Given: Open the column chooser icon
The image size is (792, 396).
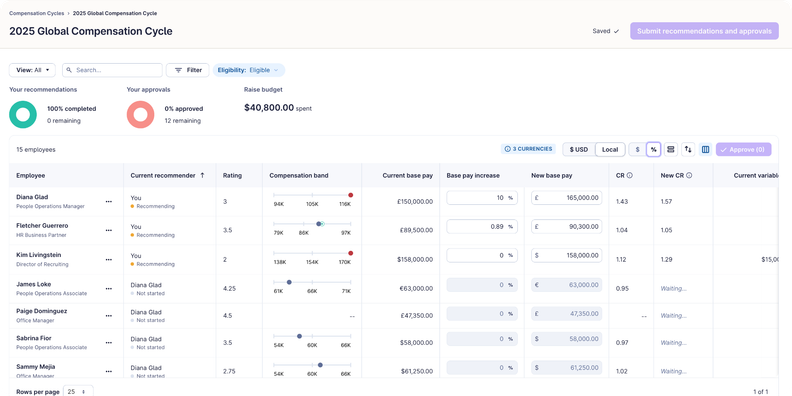Looking at the screenshot, I should click(x=706, y=150).
